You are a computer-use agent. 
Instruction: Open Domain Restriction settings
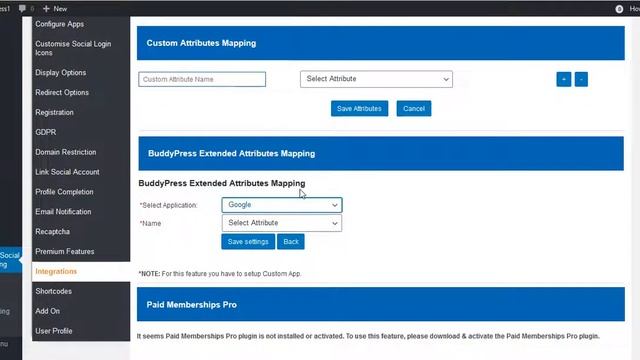click(66, 152)
